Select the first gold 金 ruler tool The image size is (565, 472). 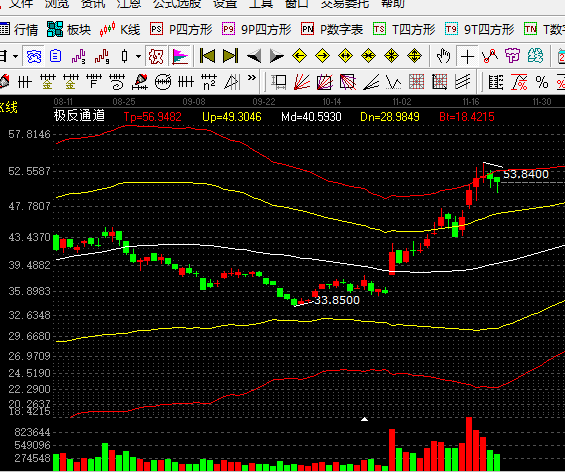tap(48, 82)
